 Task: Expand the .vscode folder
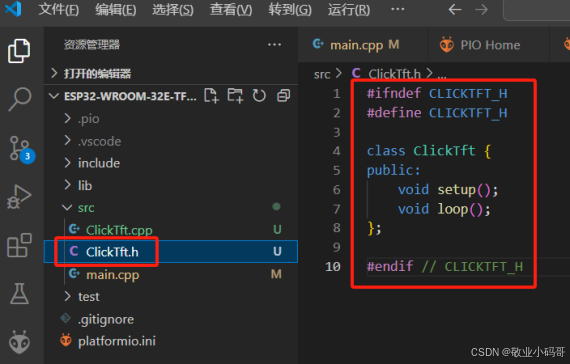171,141
